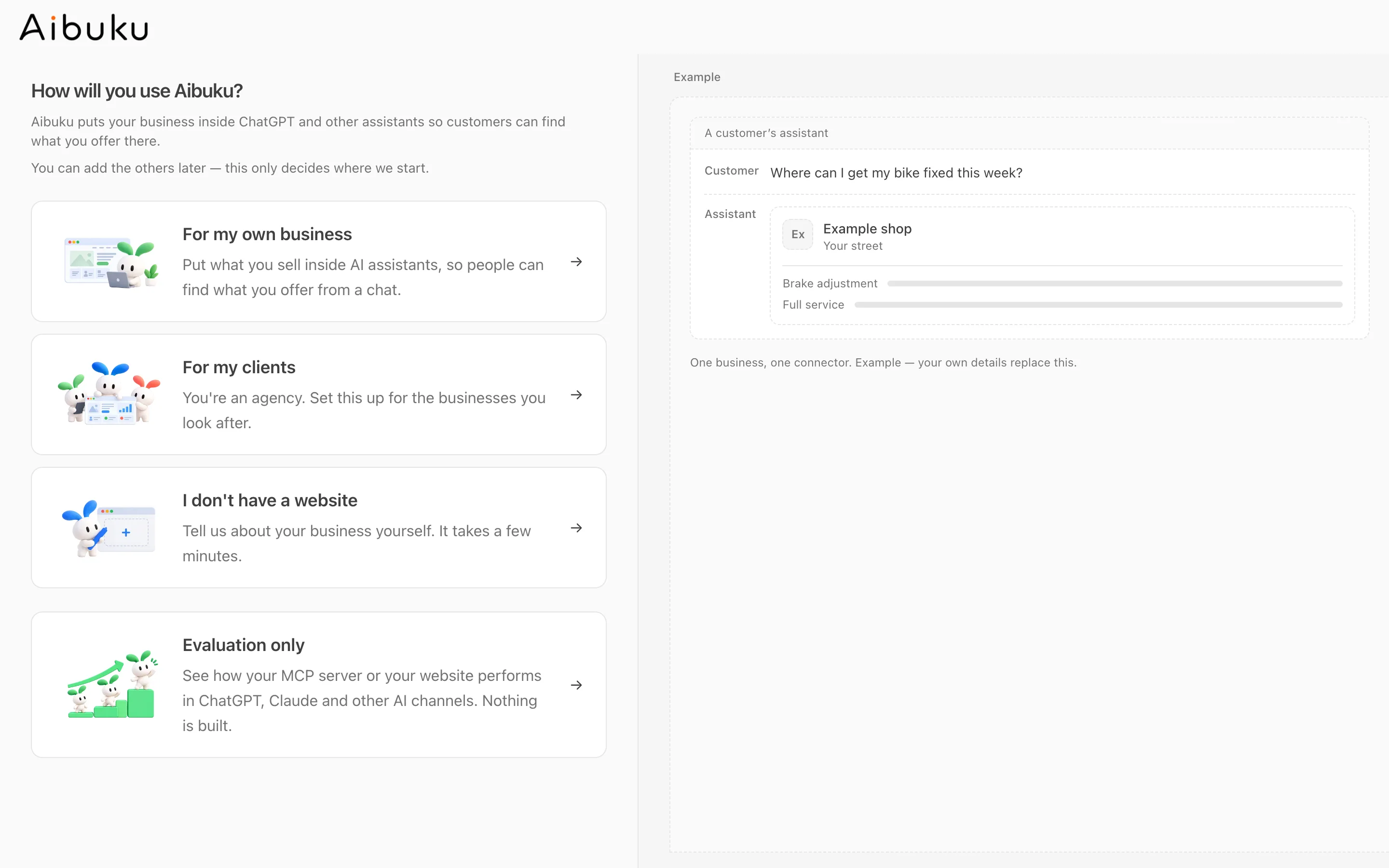This screenshot has width=1389, height=868.
Task: Click the 'Example shop' name
Action: 867,229
